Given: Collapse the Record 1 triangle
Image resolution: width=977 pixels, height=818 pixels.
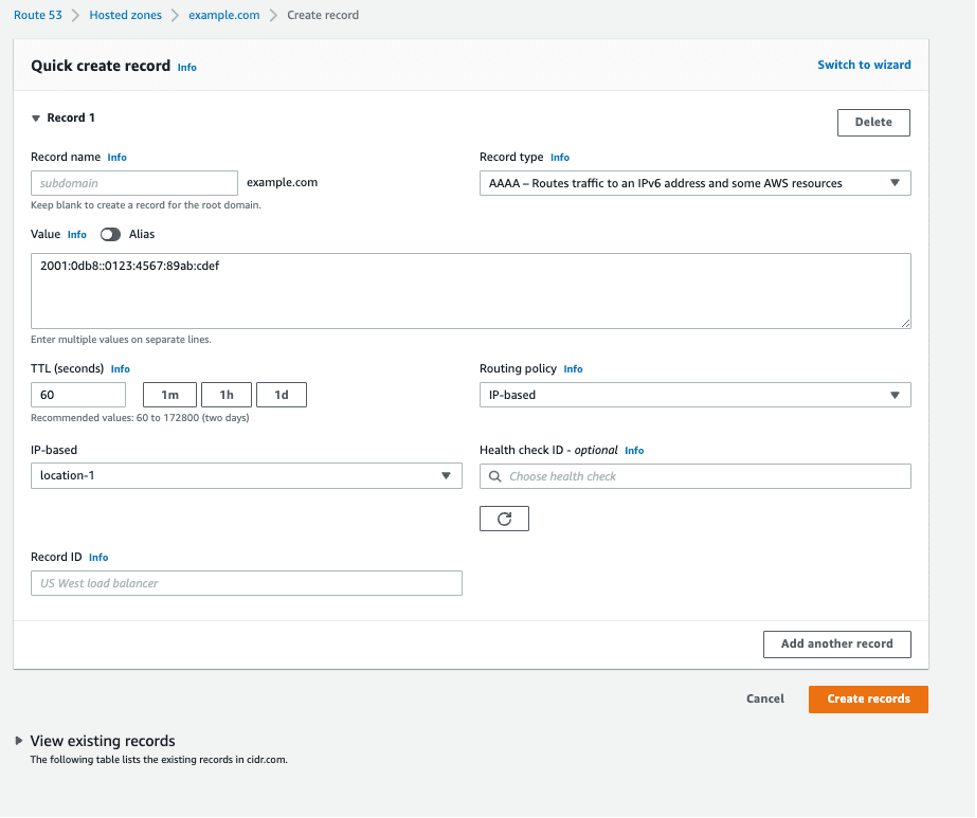Looking at the screenshot, I should coord(36,118).
